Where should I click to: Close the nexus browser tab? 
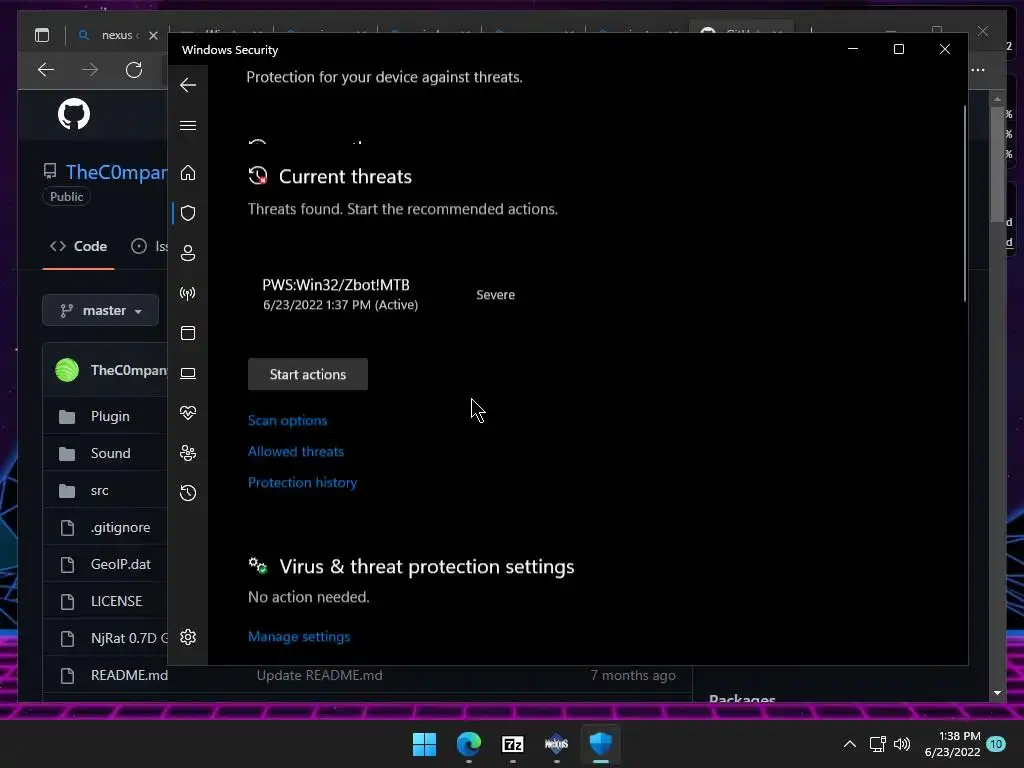153,35
